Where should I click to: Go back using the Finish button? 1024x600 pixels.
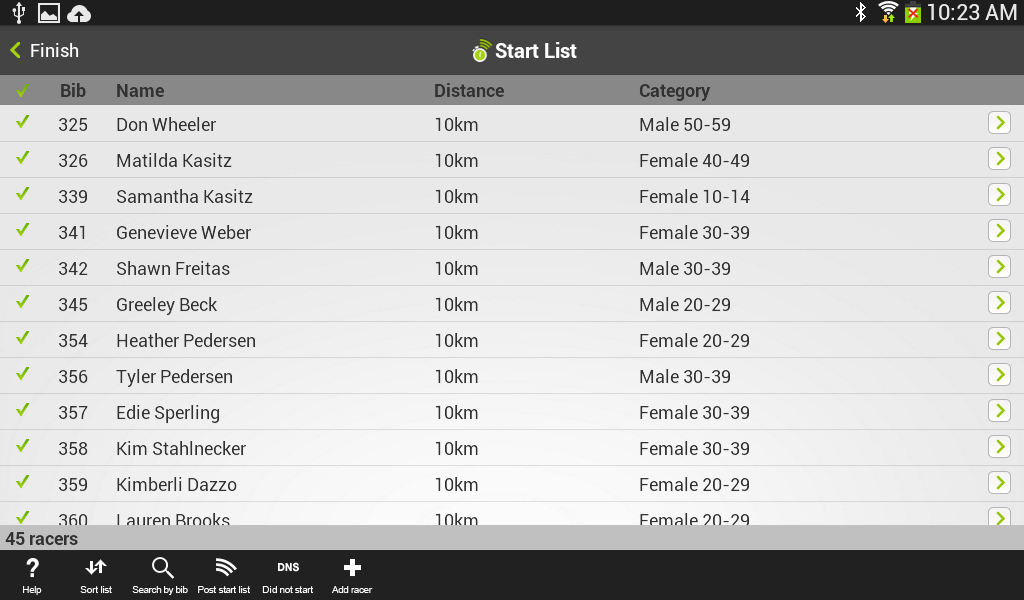pyautogui.click(x=44, y=50)
